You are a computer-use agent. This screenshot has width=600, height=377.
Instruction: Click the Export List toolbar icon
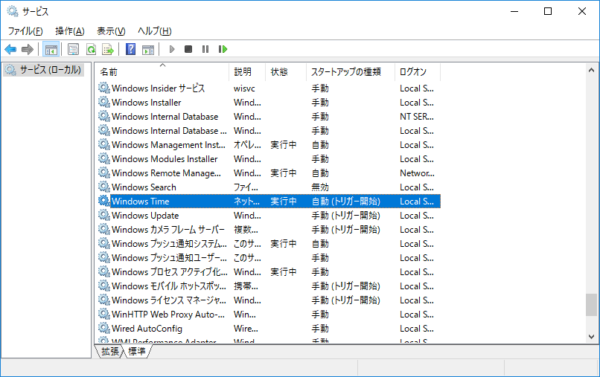[x=108, y=49]
